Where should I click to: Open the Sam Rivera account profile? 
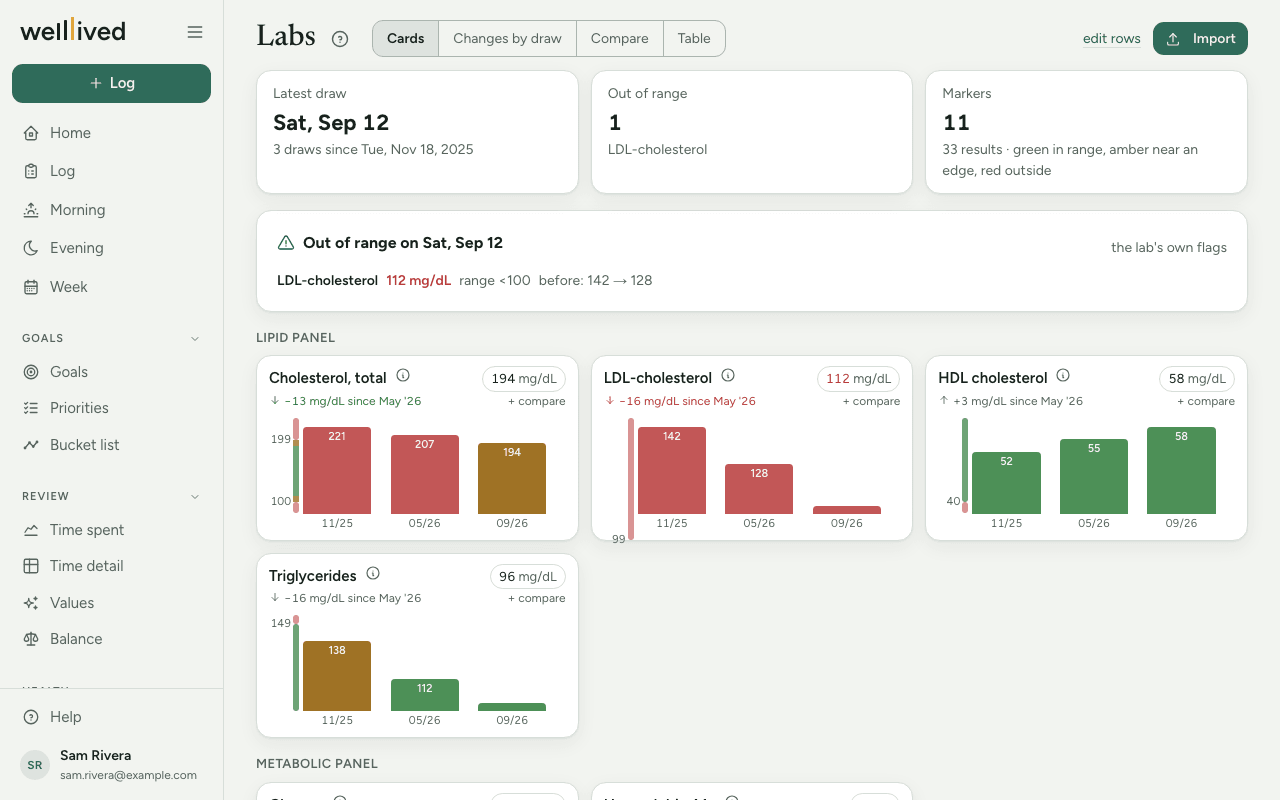pyautogui.click(x=111, y=765)
